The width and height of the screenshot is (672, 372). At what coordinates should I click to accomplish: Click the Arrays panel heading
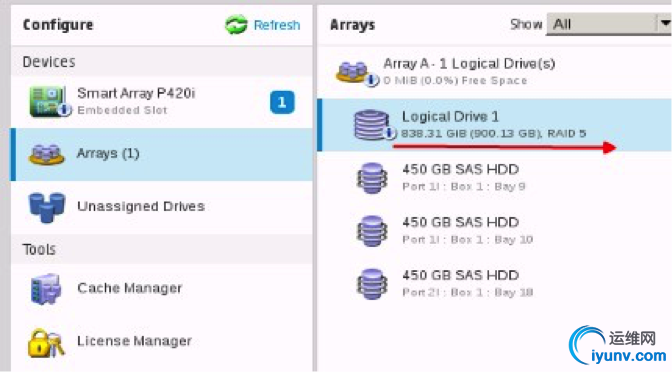click(352, 25)
